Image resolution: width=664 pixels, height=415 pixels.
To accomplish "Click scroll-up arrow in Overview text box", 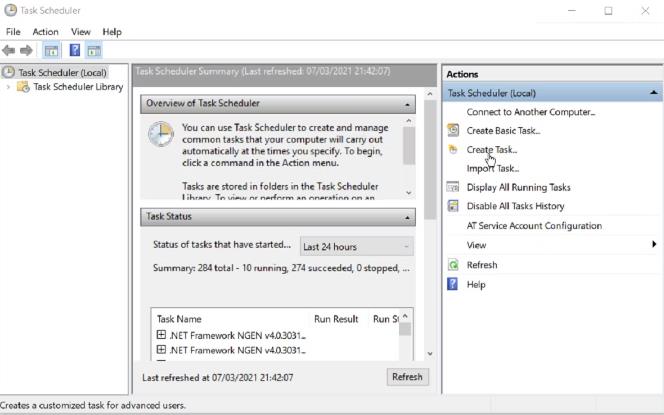I will click(x=409, y=121).
